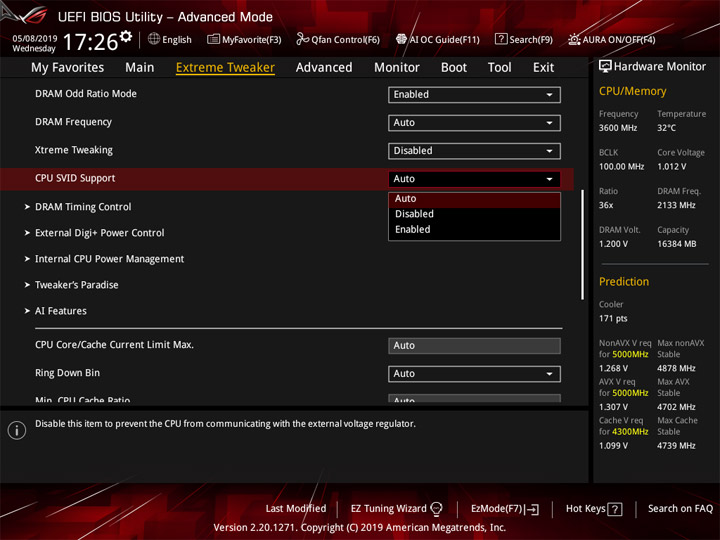Open the Boot tab
Screen dimensions: 720x540
coord(454,68)
